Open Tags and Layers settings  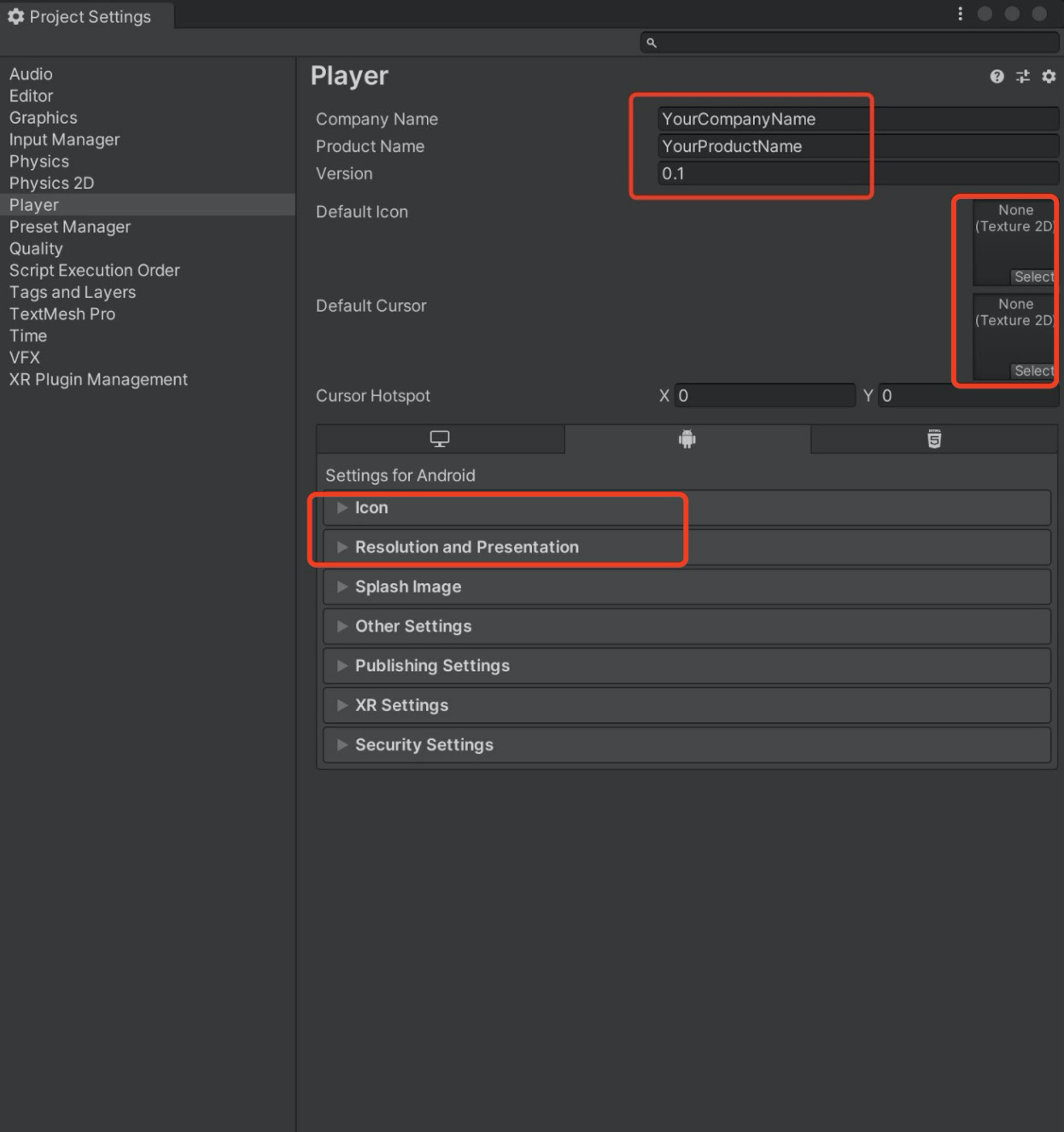click(148, 292)
